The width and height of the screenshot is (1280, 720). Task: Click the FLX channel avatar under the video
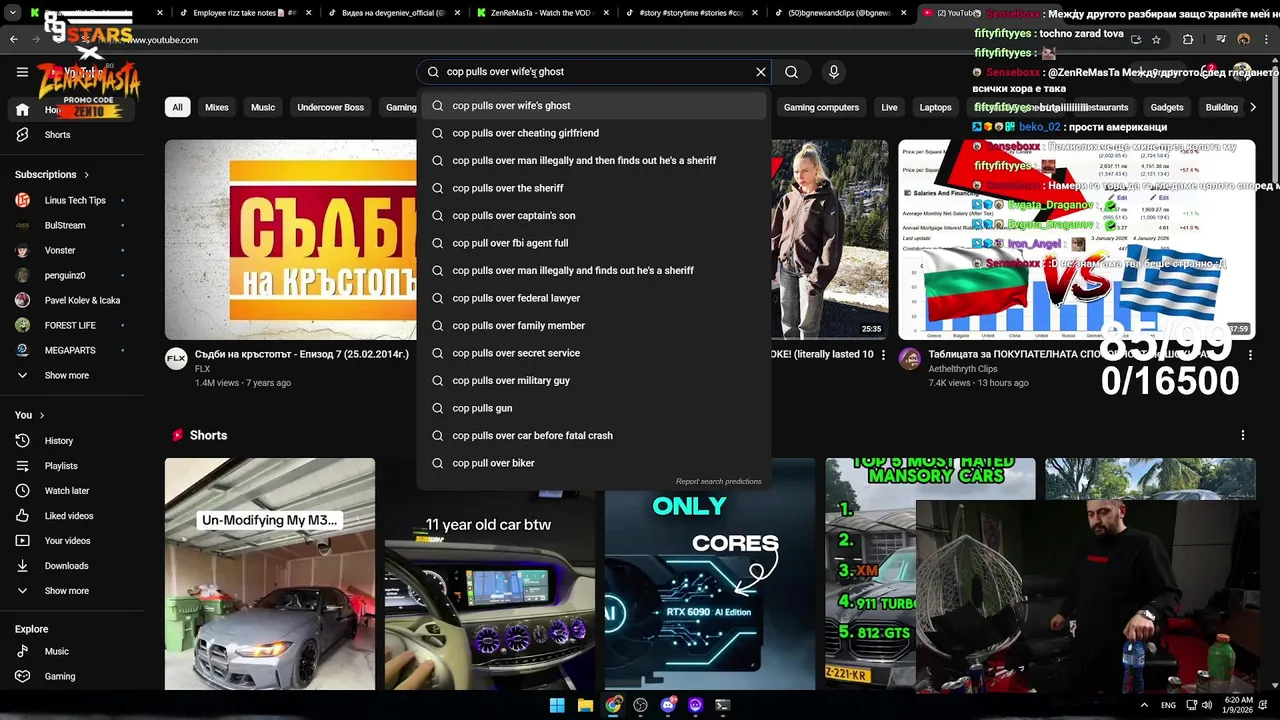(x=176, y=359)
